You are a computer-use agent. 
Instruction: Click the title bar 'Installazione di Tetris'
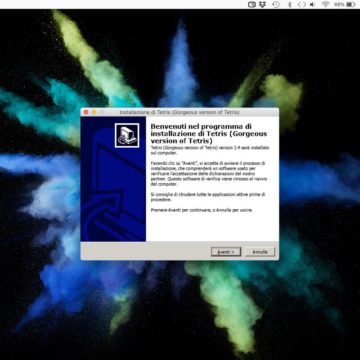tap(179, 112)
